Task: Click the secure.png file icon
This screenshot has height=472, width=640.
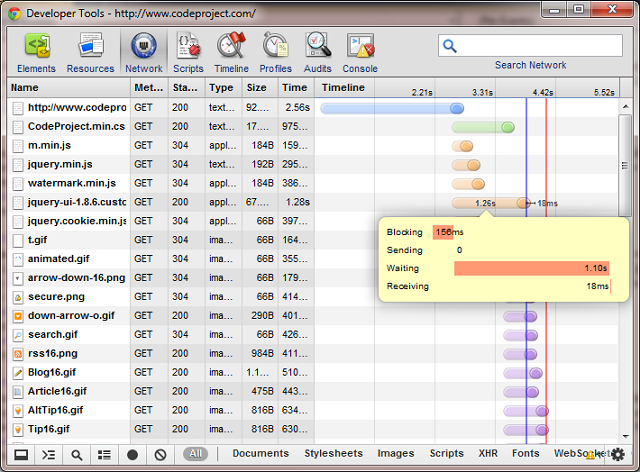Action: click(x=18, y=297)
